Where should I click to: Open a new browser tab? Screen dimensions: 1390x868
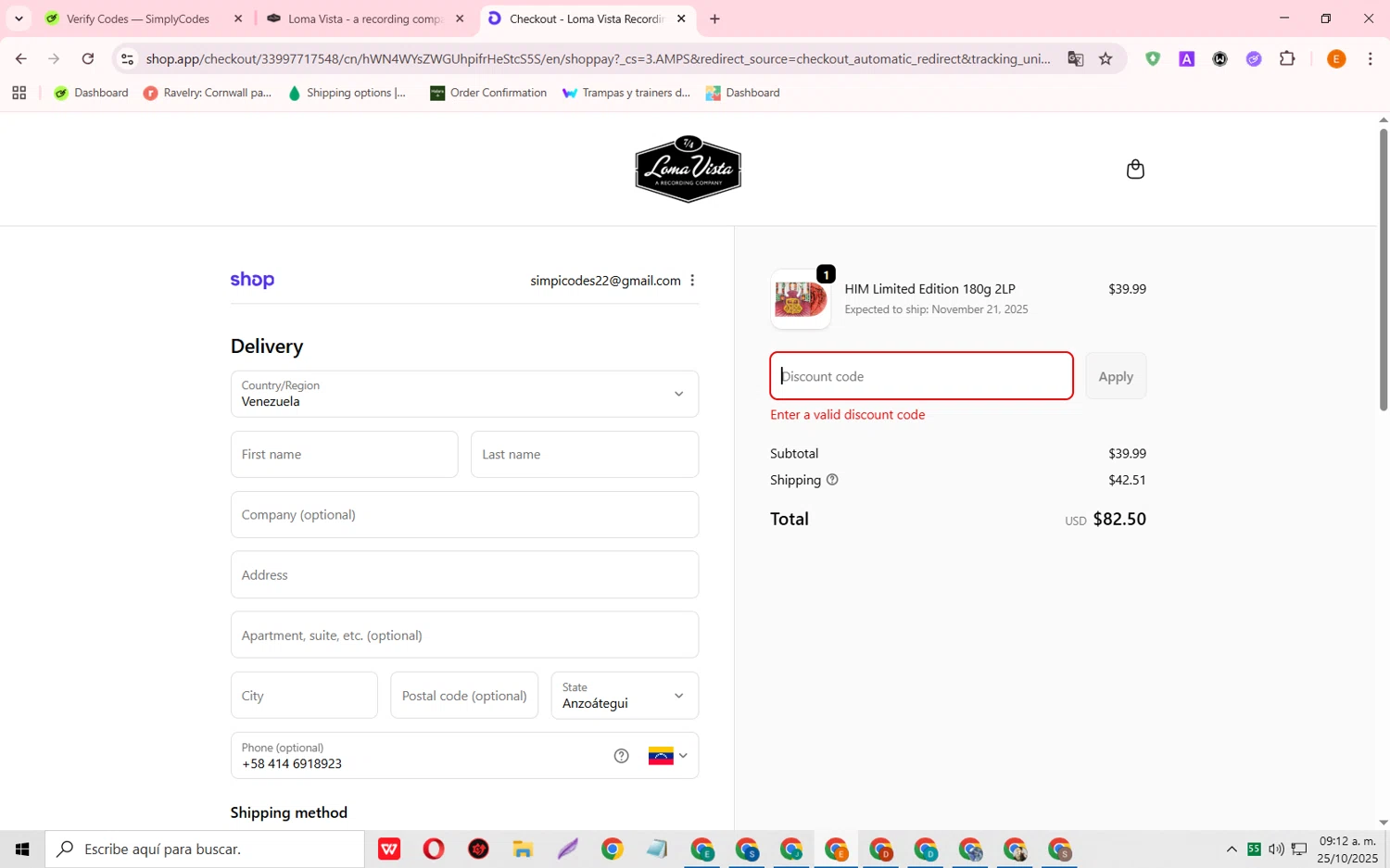click(714, 19)
